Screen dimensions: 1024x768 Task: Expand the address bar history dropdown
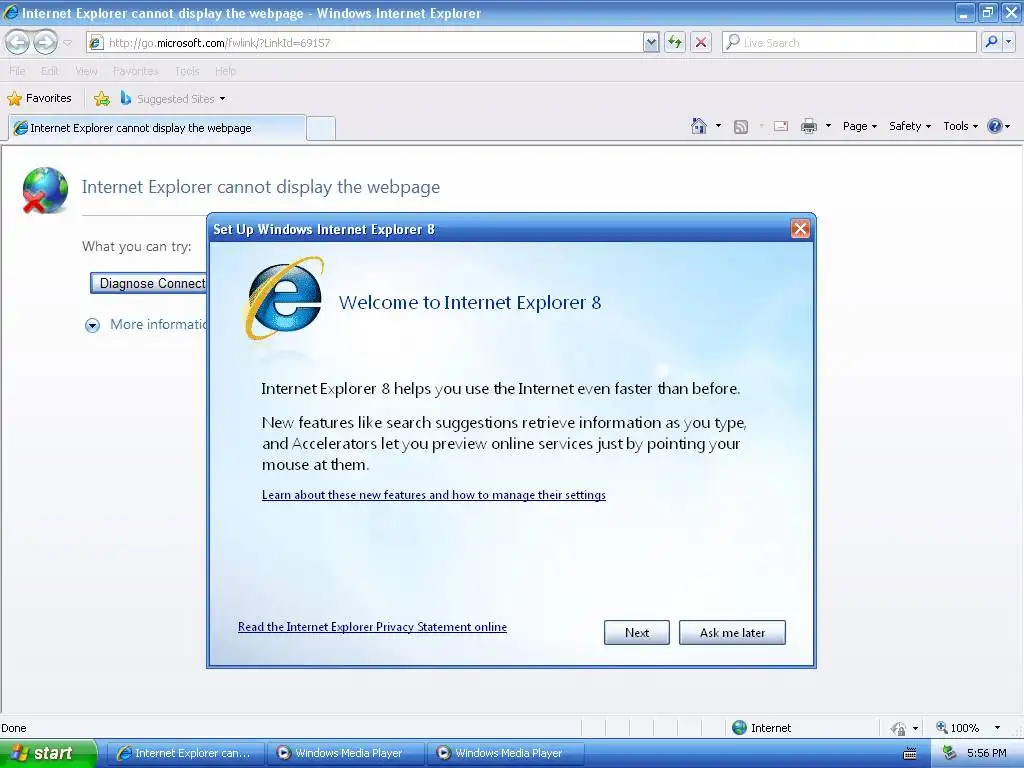(650, 42)
